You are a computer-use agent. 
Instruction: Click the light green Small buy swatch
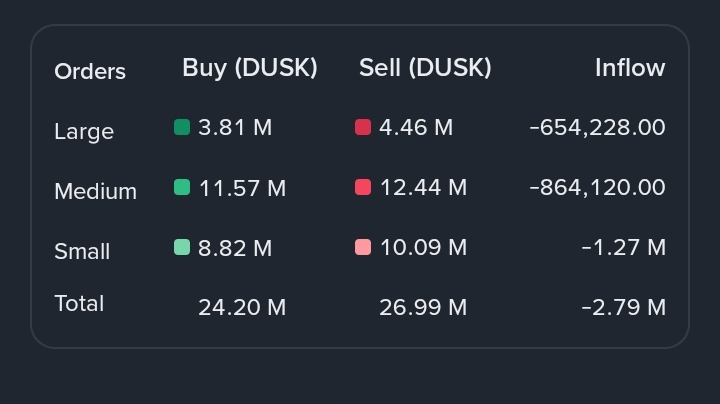click(x=182, y=247)
